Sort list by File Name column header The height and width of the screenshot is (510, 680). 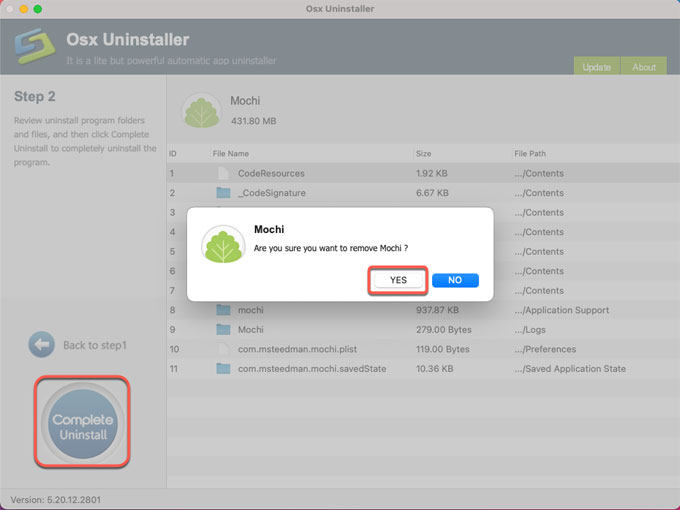[231, 154]
